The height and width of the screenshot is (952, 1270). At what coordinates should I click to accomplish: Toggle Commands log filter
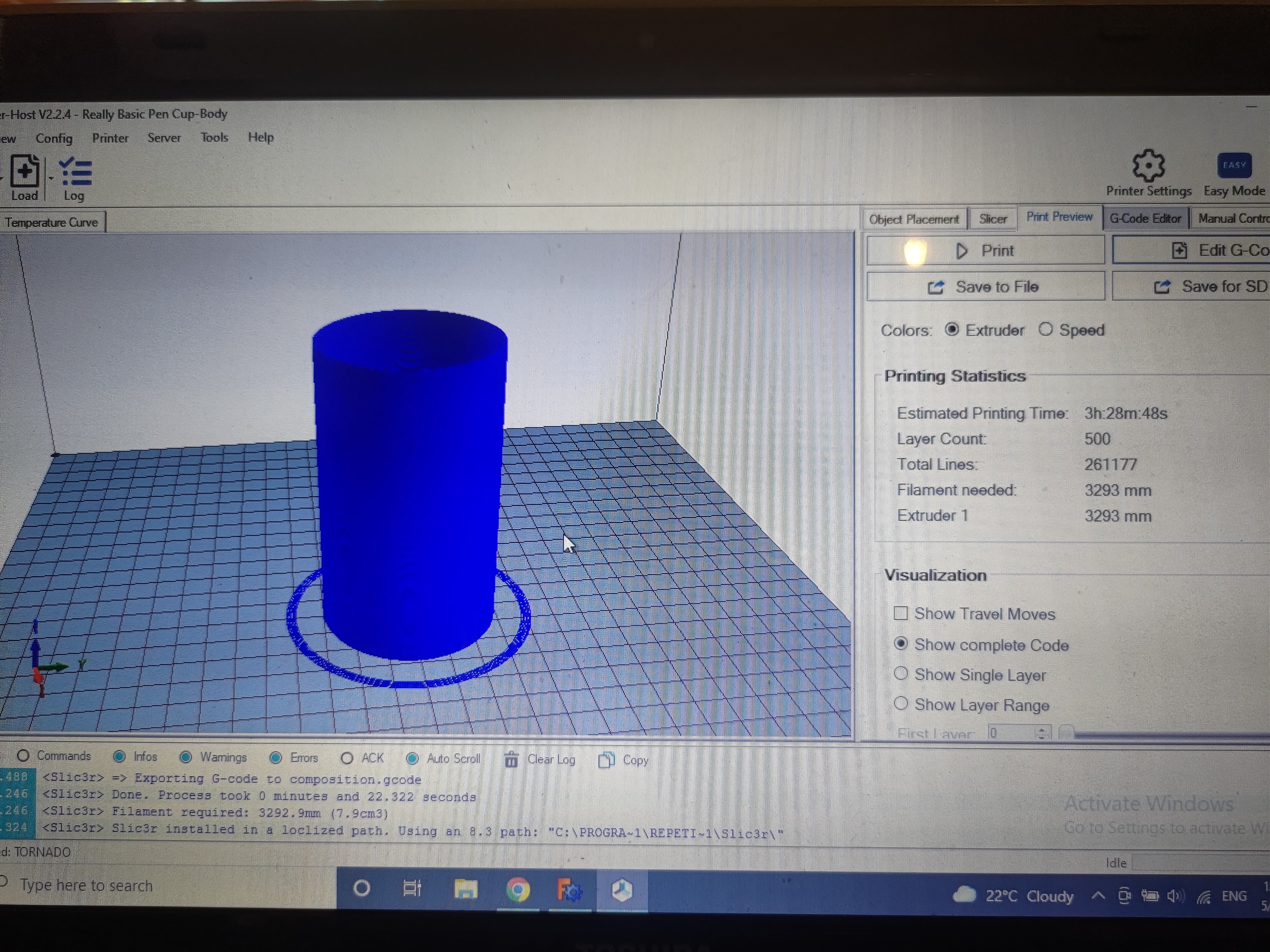[x=23, y=755]
